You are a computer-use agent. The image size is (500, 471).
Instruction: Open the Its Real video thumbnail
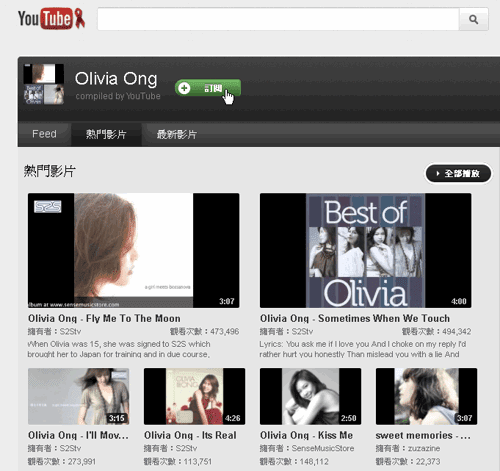(x=195, y=396)
